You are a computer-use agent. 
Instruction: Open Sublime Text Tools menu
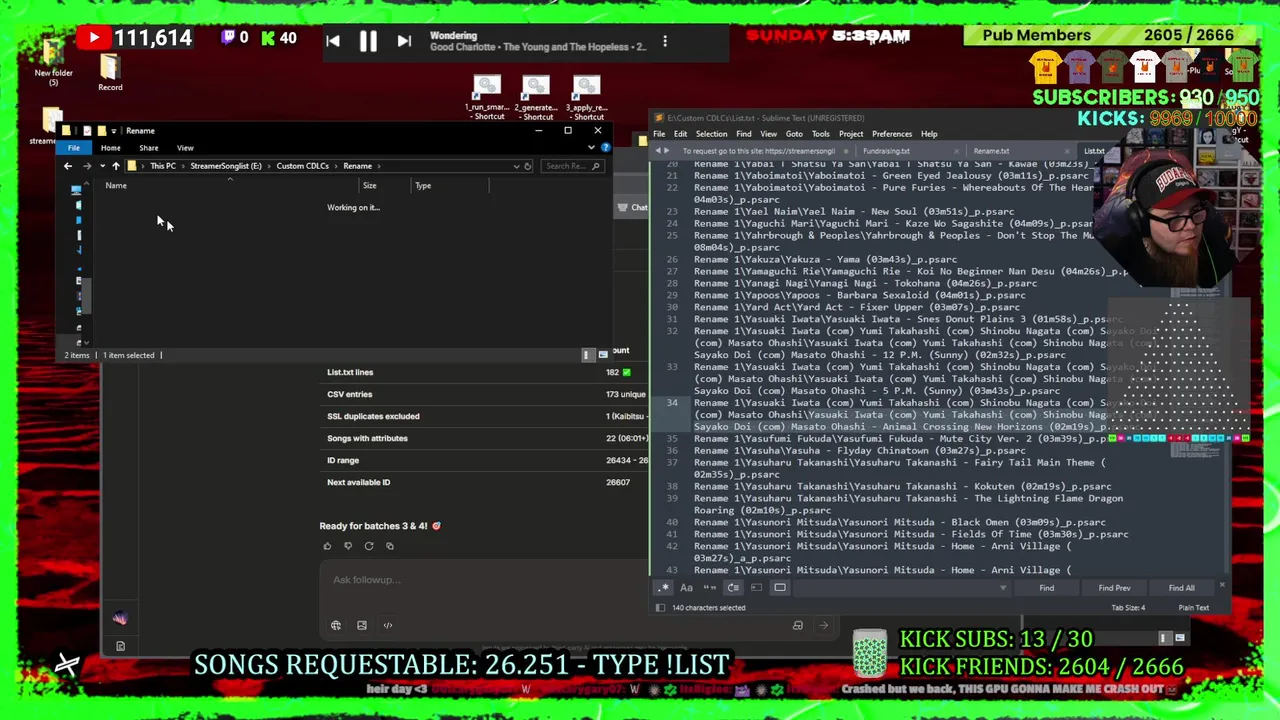(820, 134)
